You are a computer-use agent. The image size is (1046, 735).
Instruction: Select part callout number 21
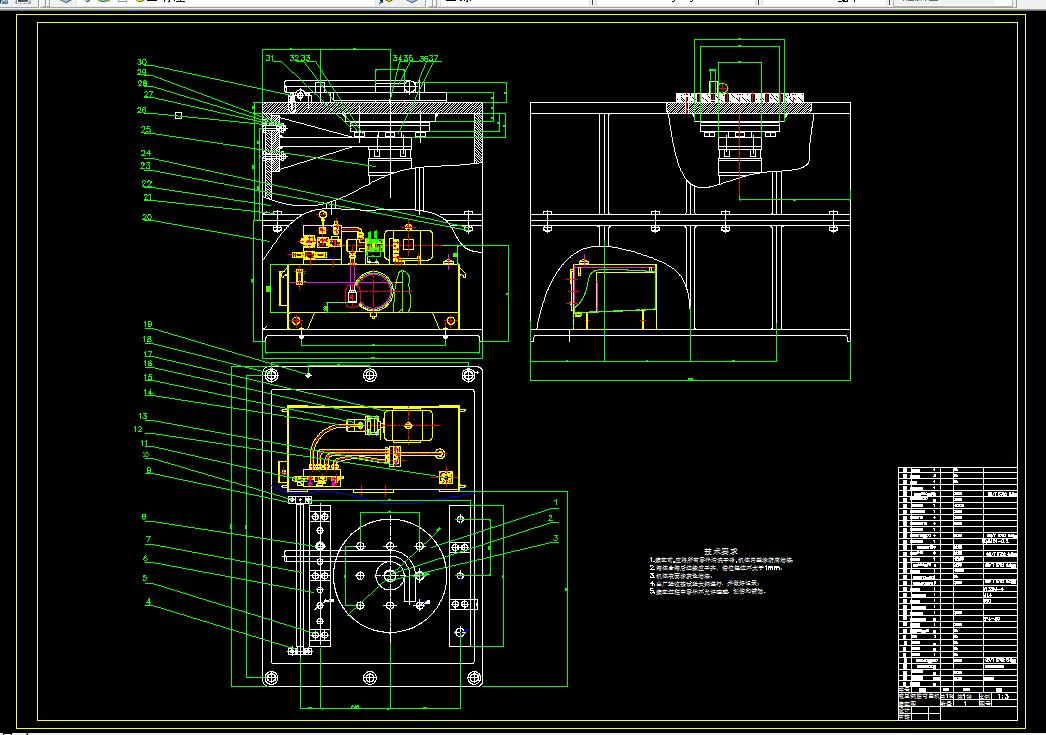(147, 197)
